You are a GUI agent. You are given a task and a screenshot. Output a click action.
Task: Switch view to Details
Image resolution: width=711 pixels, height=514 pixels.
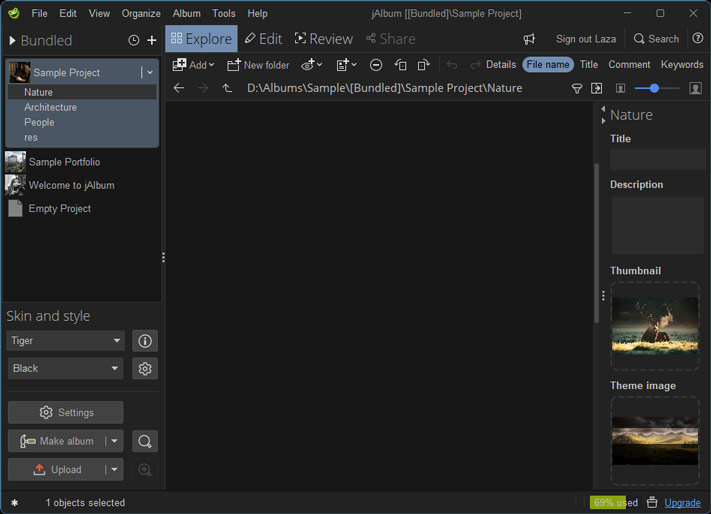[x=501, y=65]
